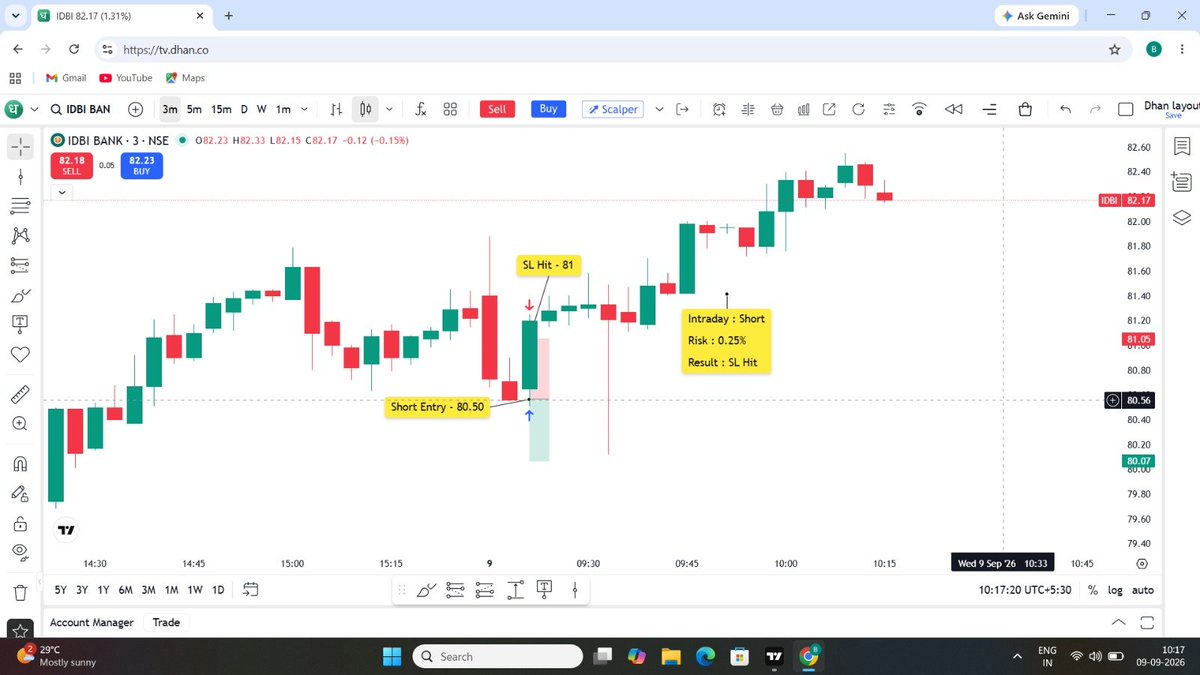Click the blue Buy button in toolbar

[548, 109]
